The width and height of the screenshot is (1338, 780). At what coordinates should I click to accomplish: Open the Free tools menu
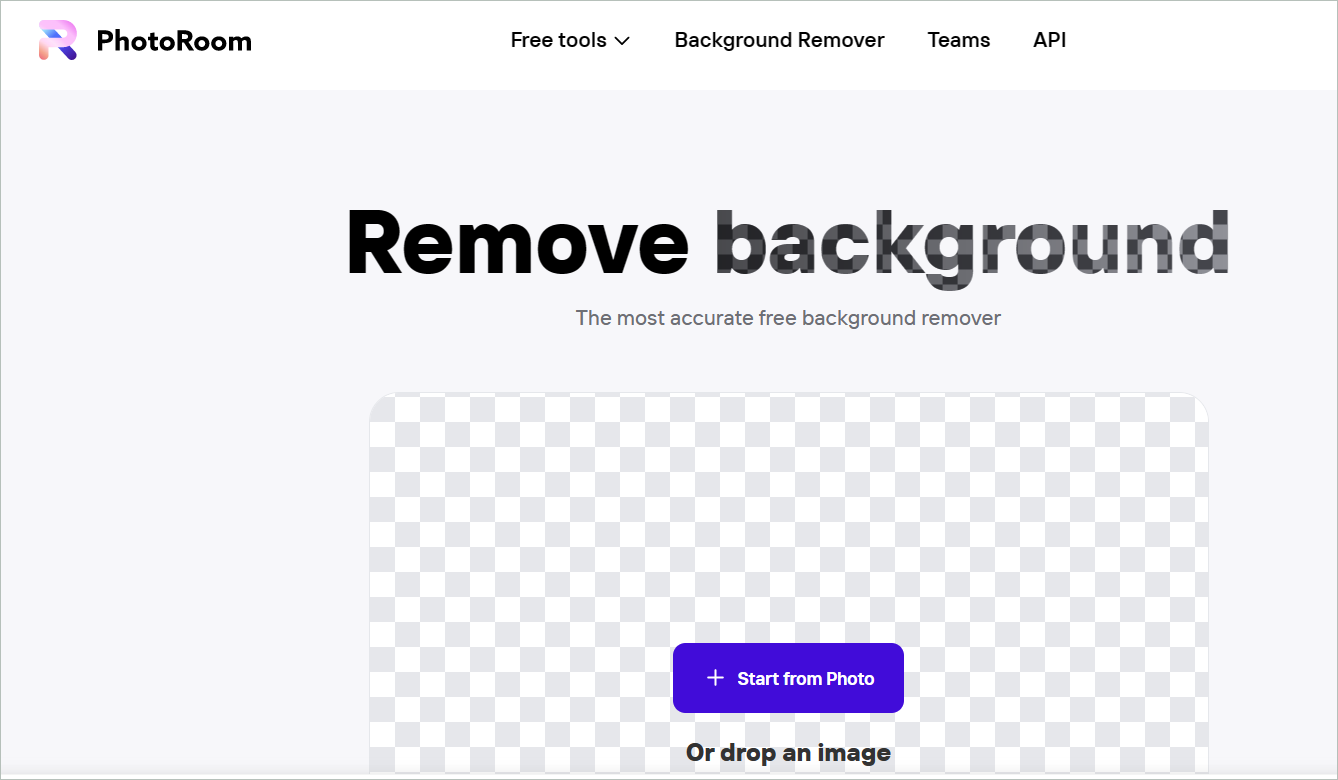[559, 41]
